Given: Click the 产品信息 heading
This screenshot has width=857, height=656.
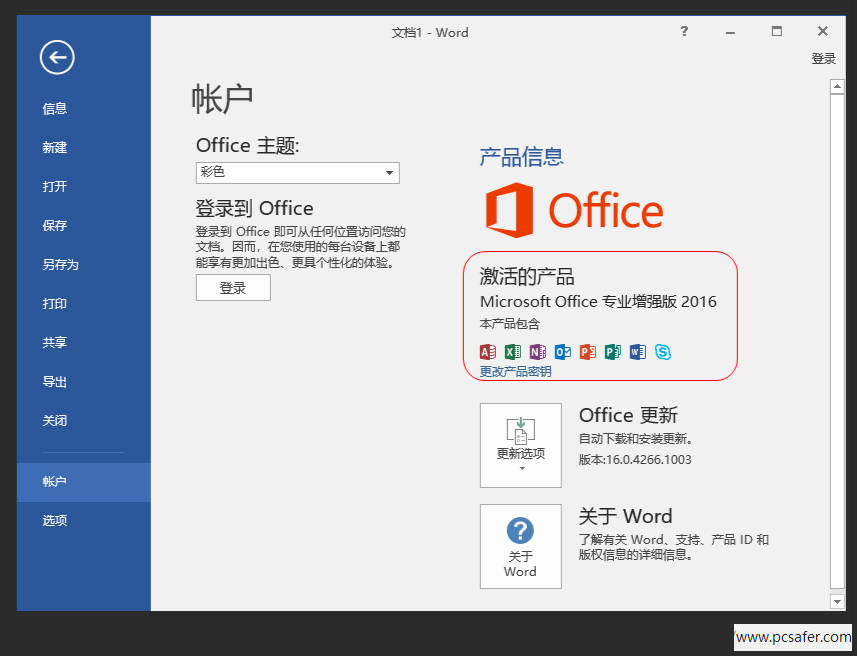Looking at the screenshot, I should (521, 157).
